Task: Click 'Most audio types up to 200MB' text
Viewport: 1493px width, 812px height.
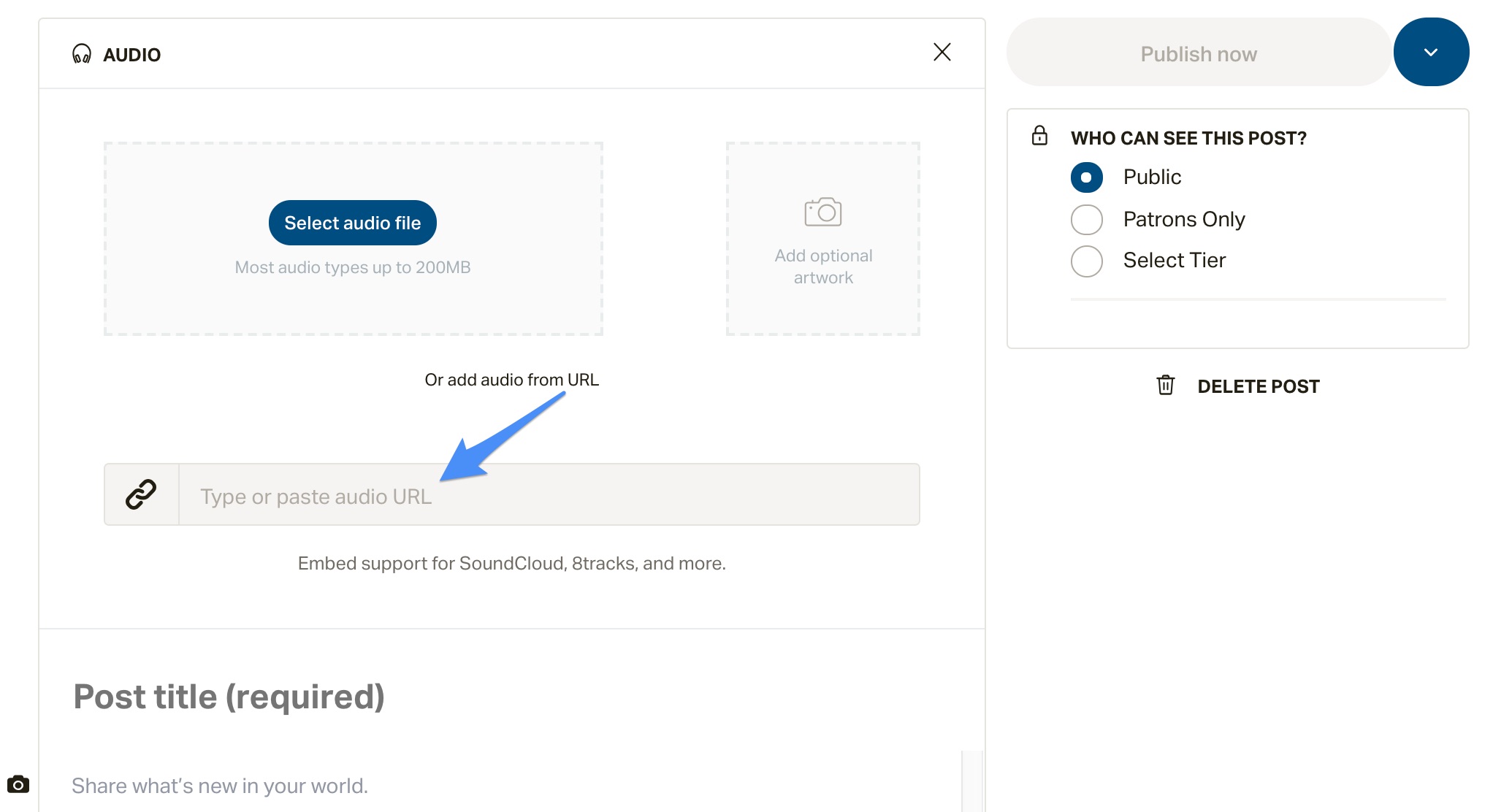Action: pyautogui.click(x=353, y=267)
